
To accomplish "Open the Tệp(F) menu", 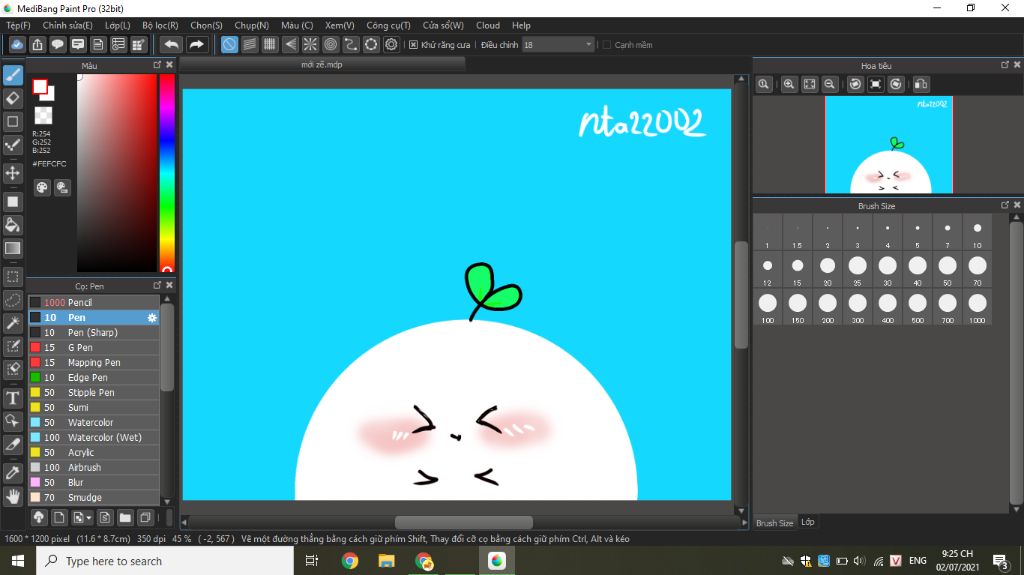I will (18, 25).
